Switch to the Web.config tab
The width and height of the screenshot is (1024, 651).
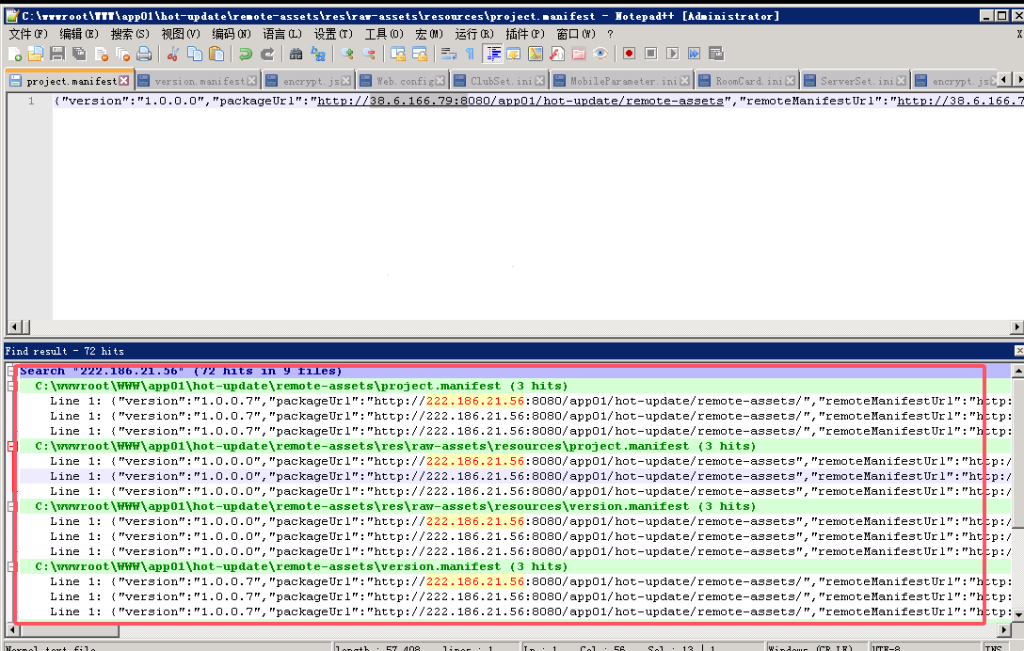pos(404,81)
